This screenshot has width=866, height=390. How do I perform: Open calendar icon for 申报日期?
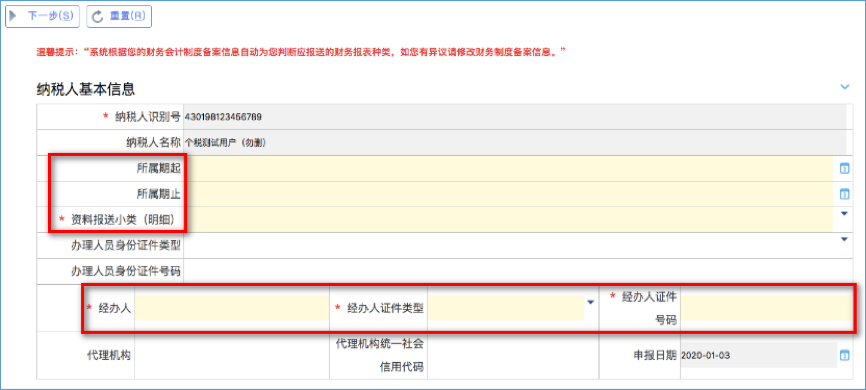(844, 355)
